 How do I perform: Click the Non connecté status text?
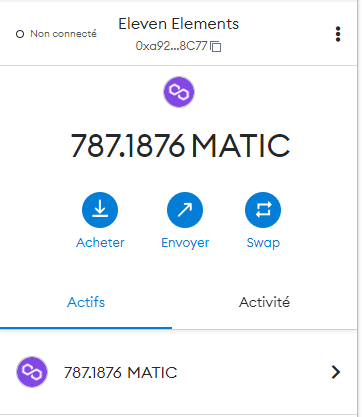(x=63, y=34)
